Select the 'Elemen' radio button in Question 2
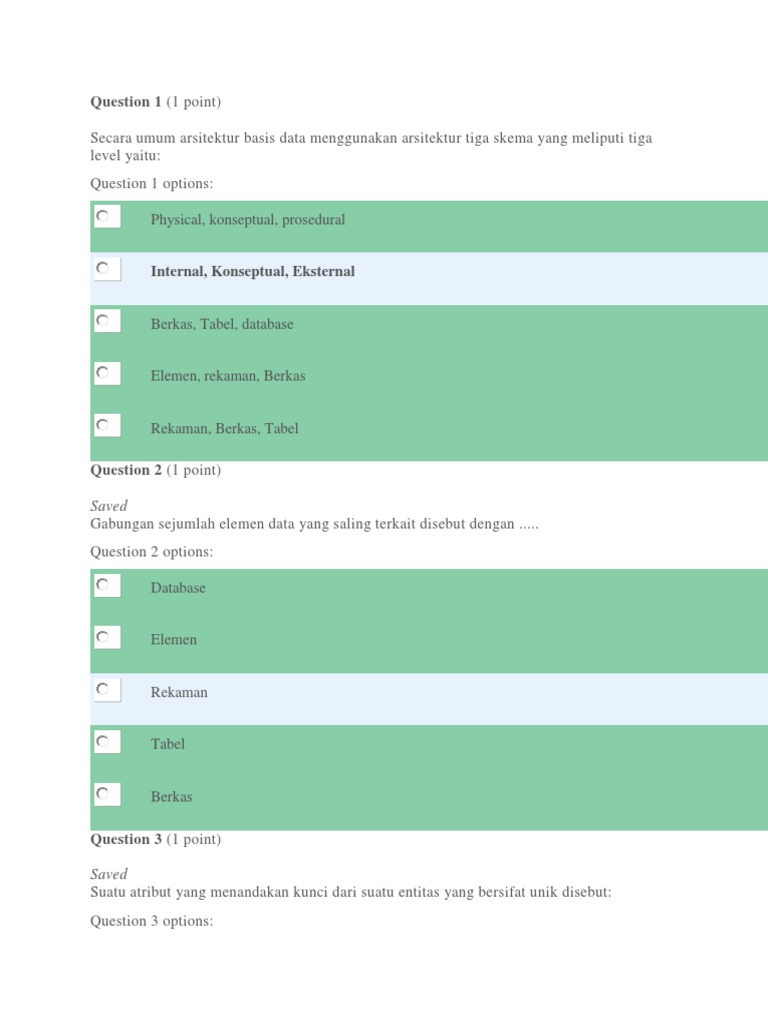The height and width of the screenshot is (1024, 768). (x=103, y=637)
